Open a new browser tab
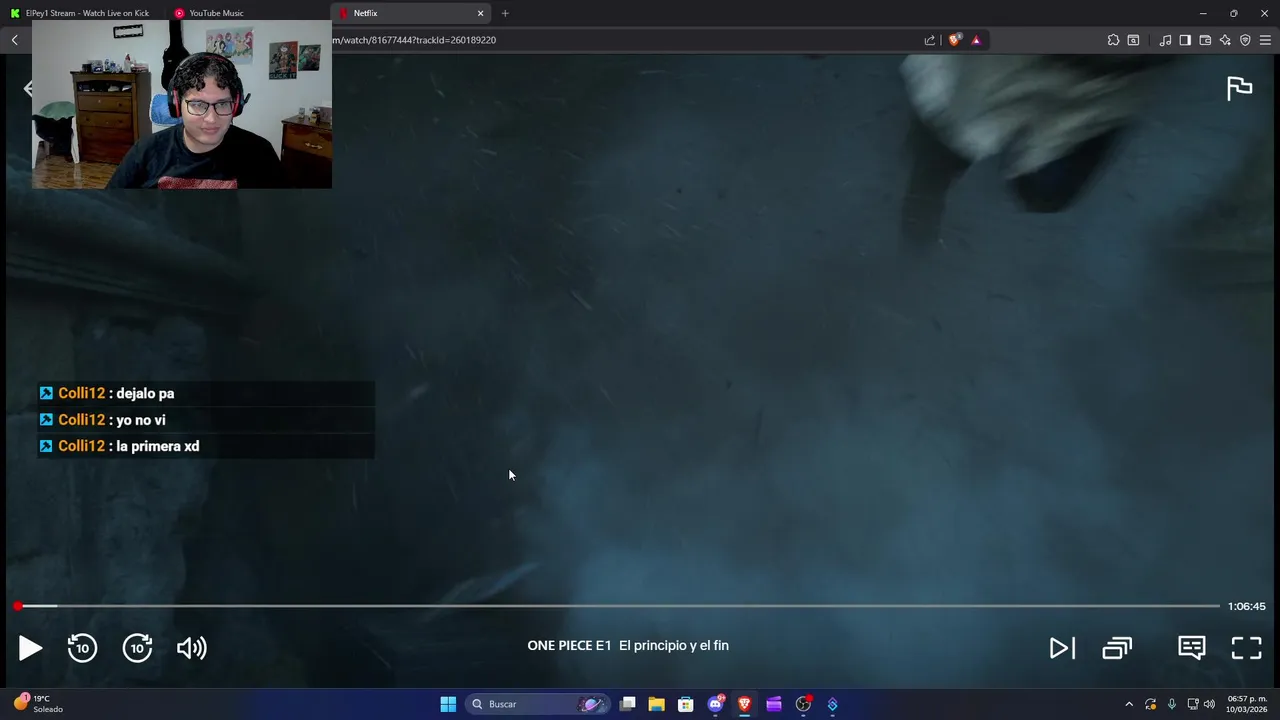1280x720 pixels. (505, 13)
